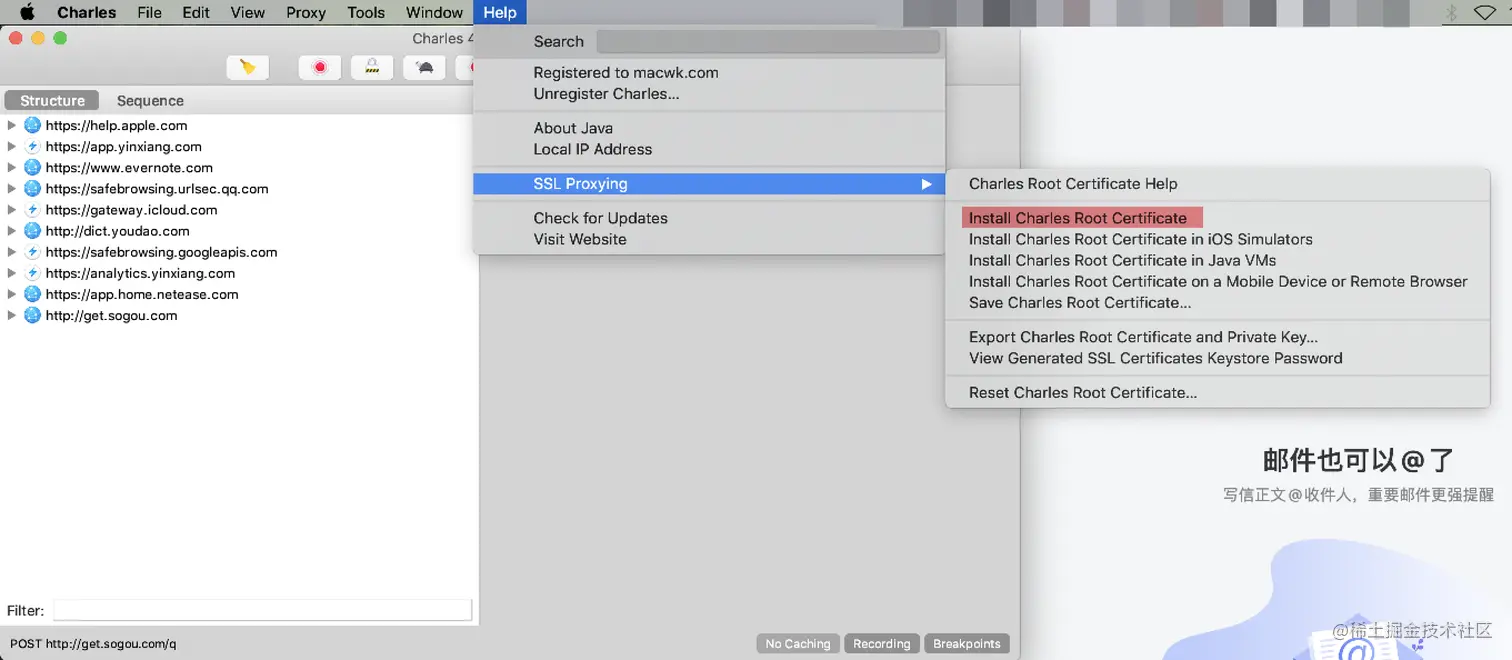Open the Window menu
1512x660 pixels.
[434, 13]
